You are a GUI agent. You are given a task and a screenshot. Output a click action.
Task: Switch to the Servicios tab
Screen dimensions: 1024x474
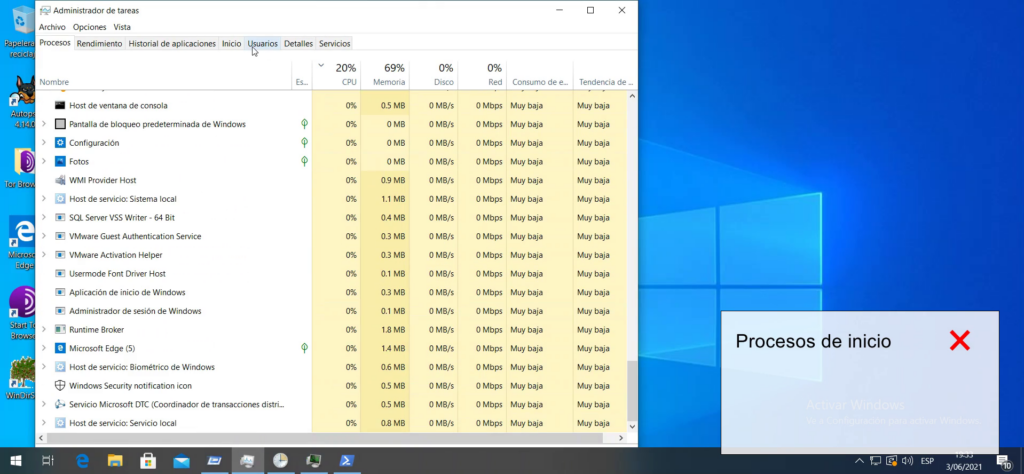334,44
